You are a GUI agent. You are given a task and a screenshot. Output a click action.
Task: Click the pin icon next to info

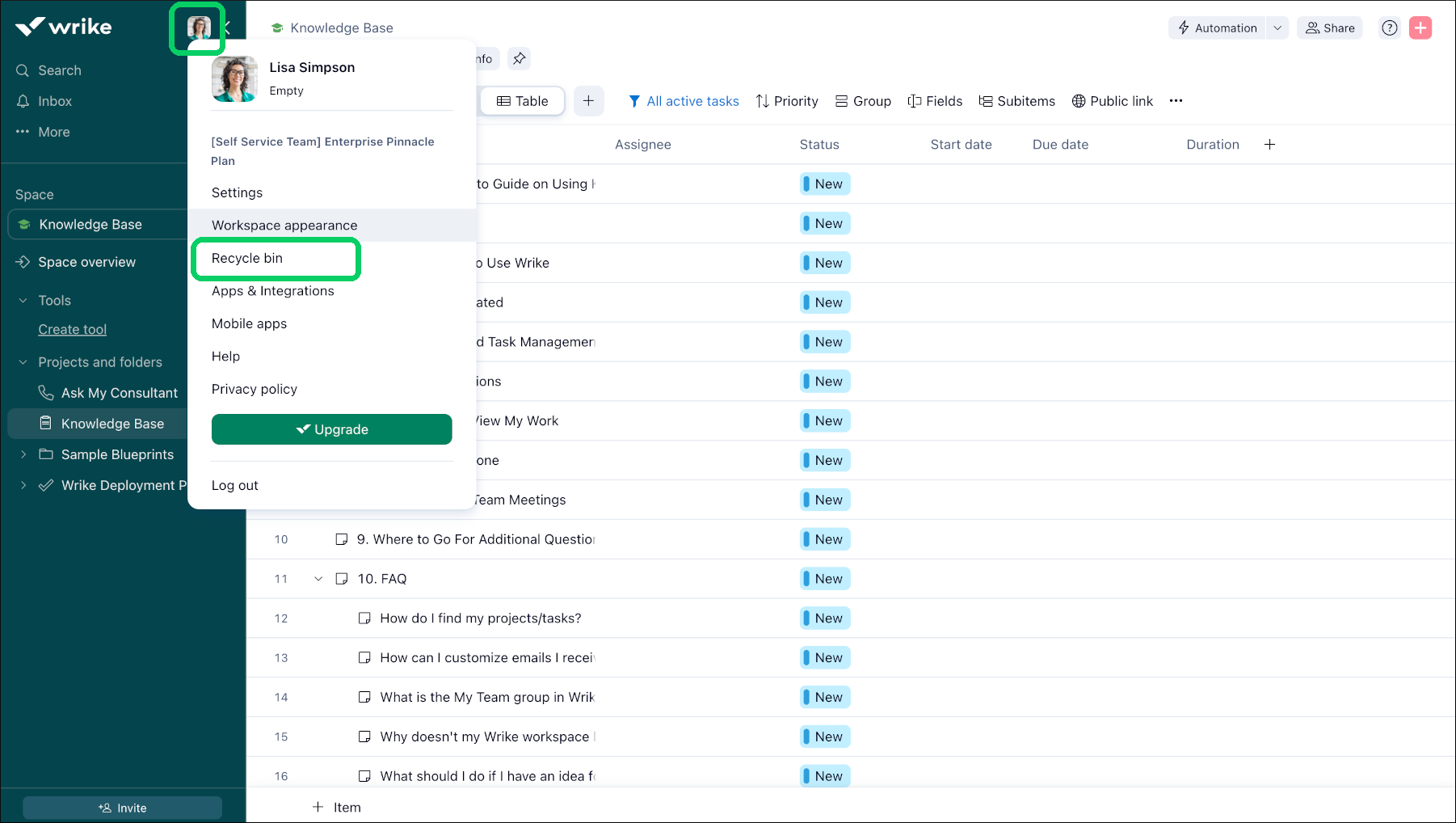click(520, 58)
